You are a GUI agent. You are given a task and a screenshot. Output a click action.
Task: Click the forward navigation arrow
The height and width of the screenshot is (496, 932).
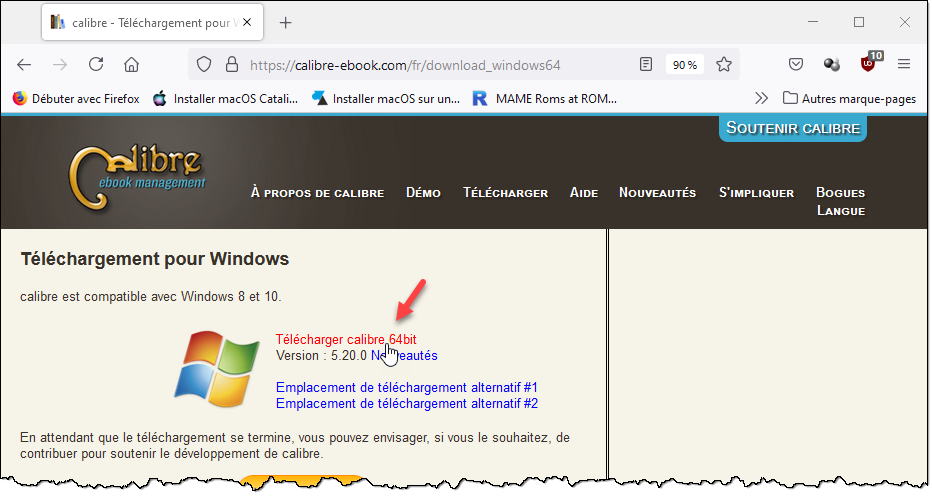(59, 65)
